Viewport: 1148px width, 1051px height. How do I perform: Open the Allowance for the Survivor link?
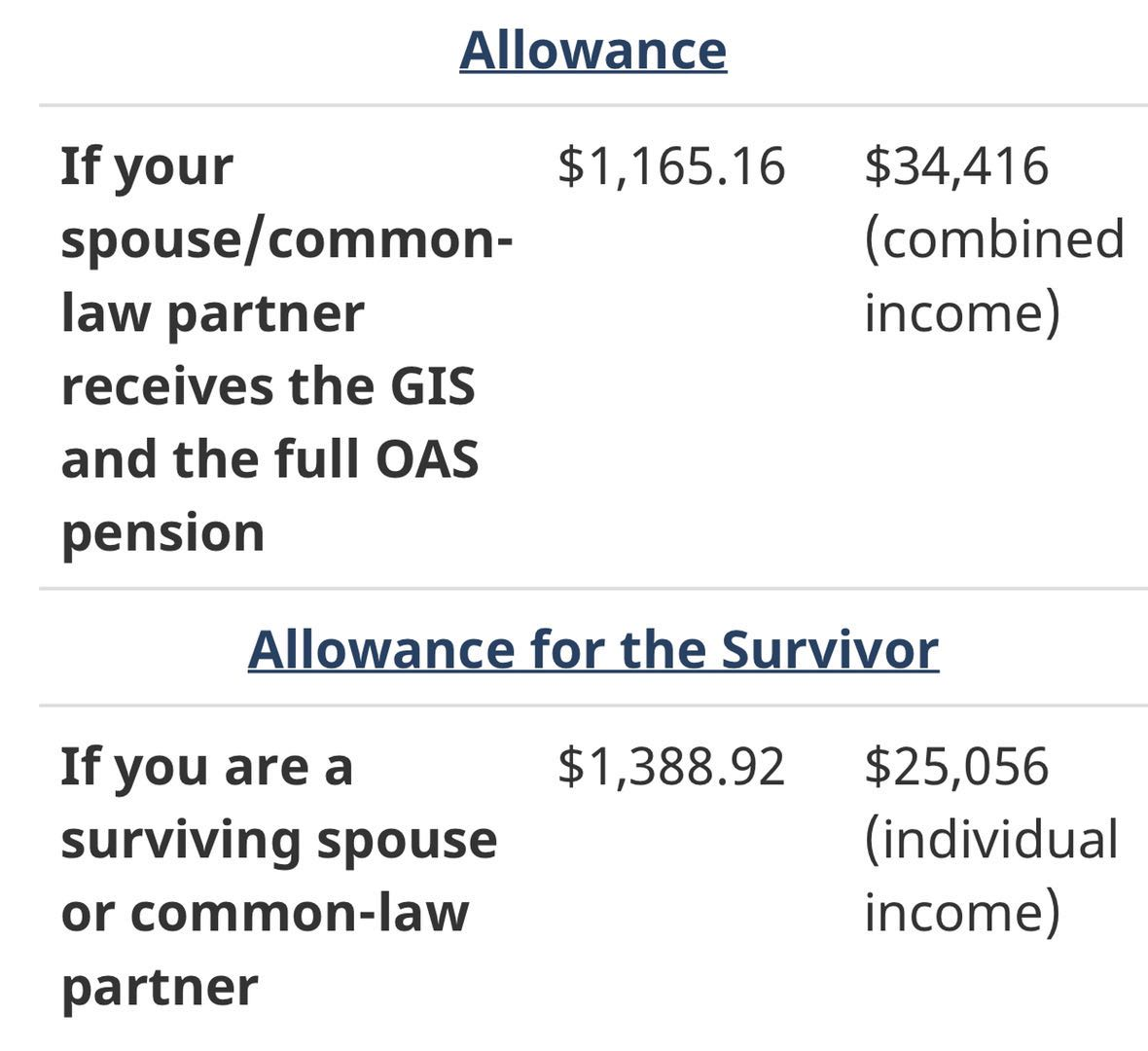click(x=592, y=649)
